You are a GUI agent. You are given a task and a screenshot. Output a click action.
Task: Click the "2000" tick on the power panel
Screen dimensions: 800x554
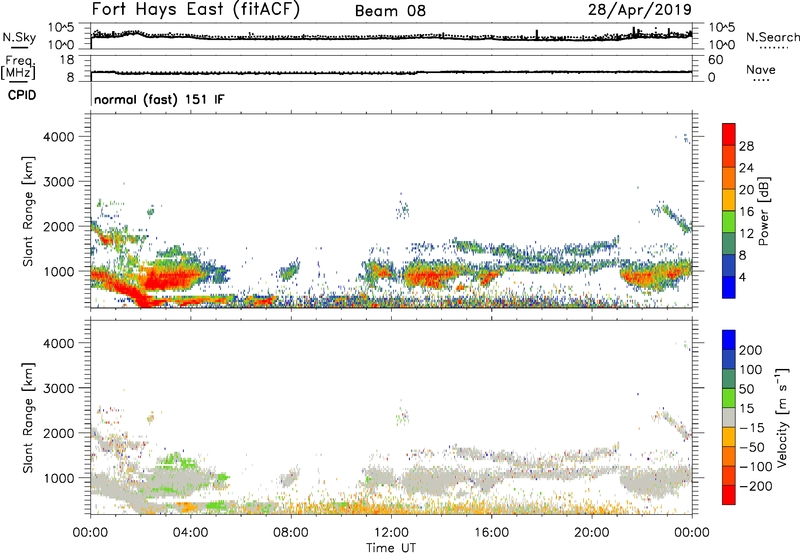pyautogui.click(x=58, y=226)
